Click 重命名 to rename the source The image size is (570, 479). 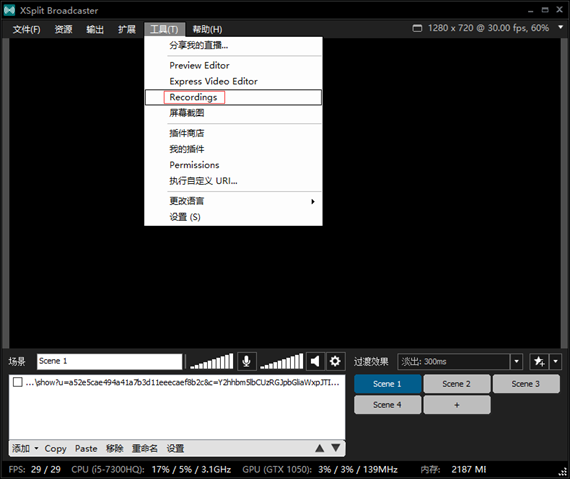point(145,448)
